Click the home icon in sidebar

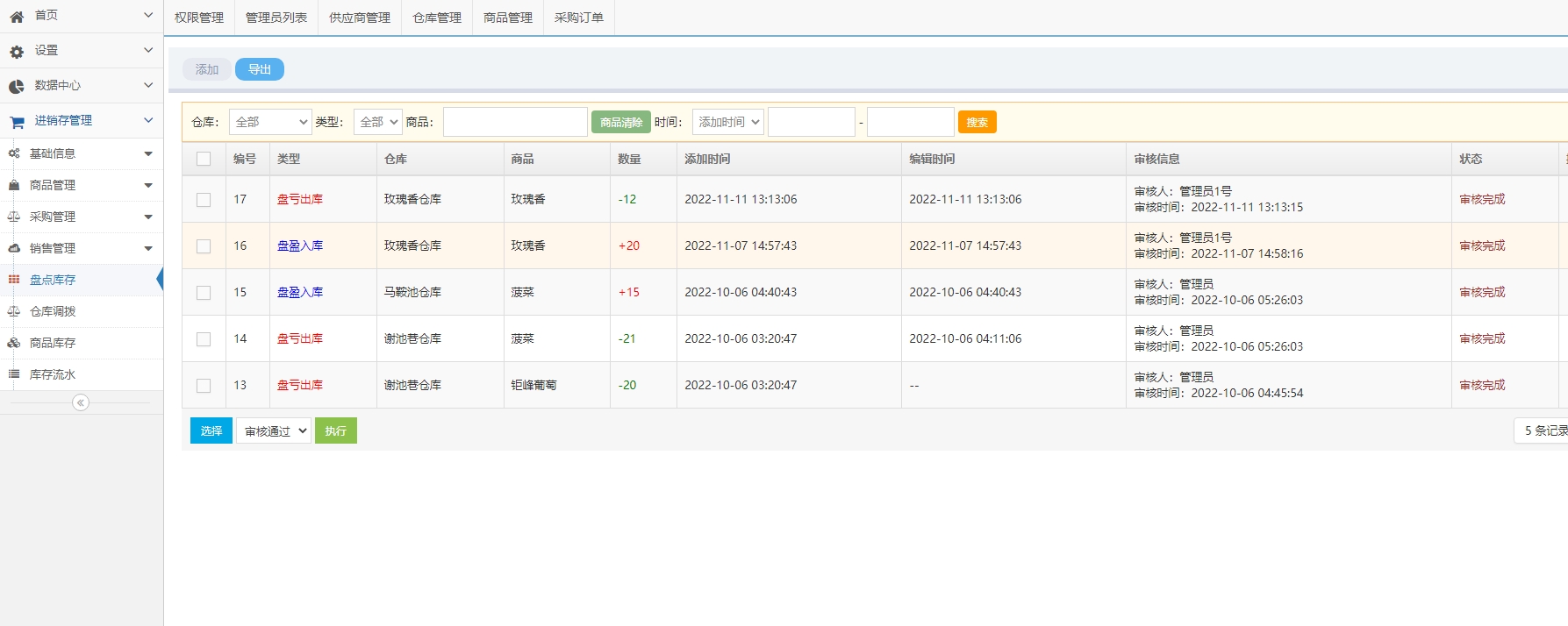point(17,17)
